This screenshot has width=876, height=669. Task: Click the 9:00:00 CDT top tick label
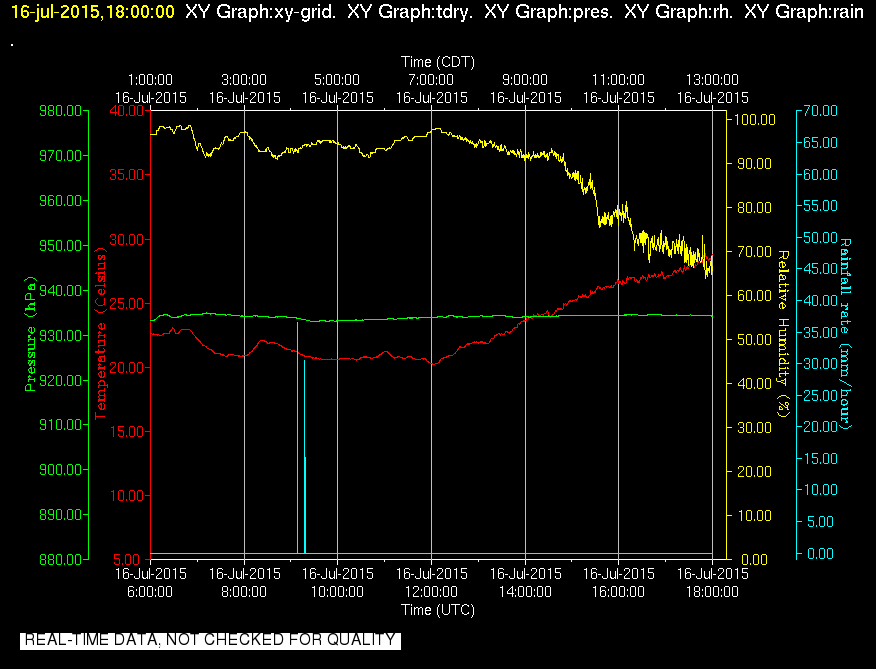(x=525, y=80)
